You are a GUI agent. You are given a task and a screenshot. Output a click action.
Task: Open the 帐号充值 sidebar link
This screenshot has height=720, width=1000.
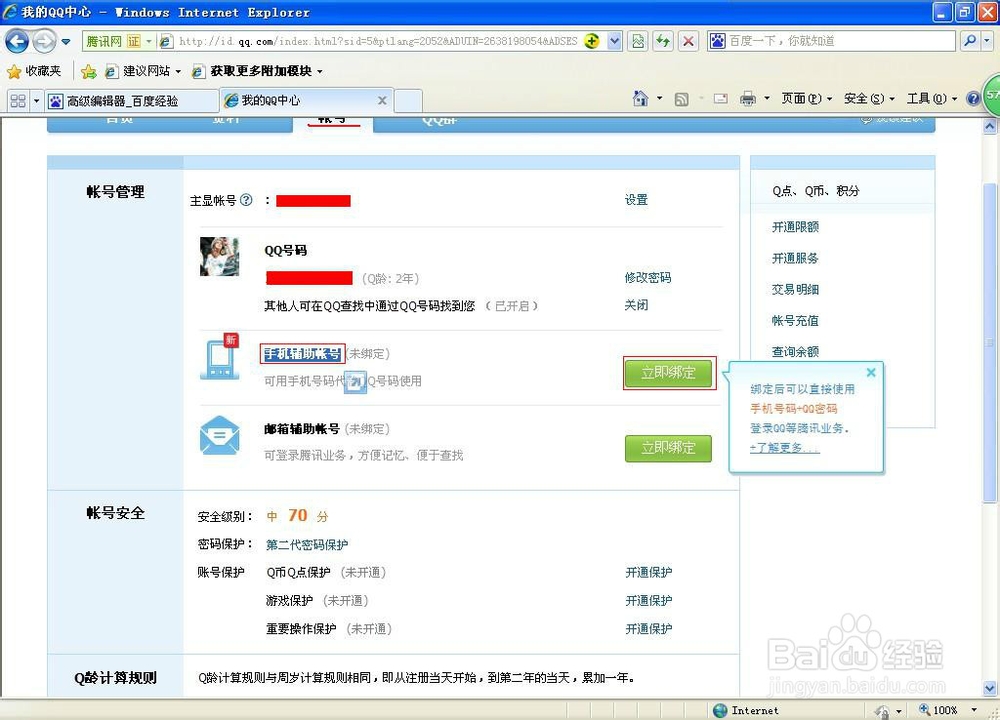(x=795, y=320)
